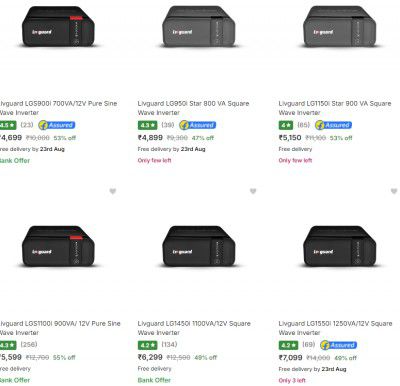This screenshot has height=386, width=400.
Task: Click the ₹5,599 price of LGS1100i
Action: 11,357
